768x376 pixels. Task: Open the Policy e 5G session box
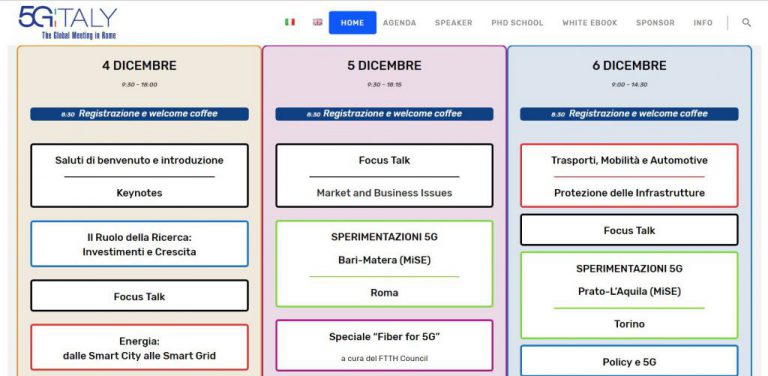(629, 361)
